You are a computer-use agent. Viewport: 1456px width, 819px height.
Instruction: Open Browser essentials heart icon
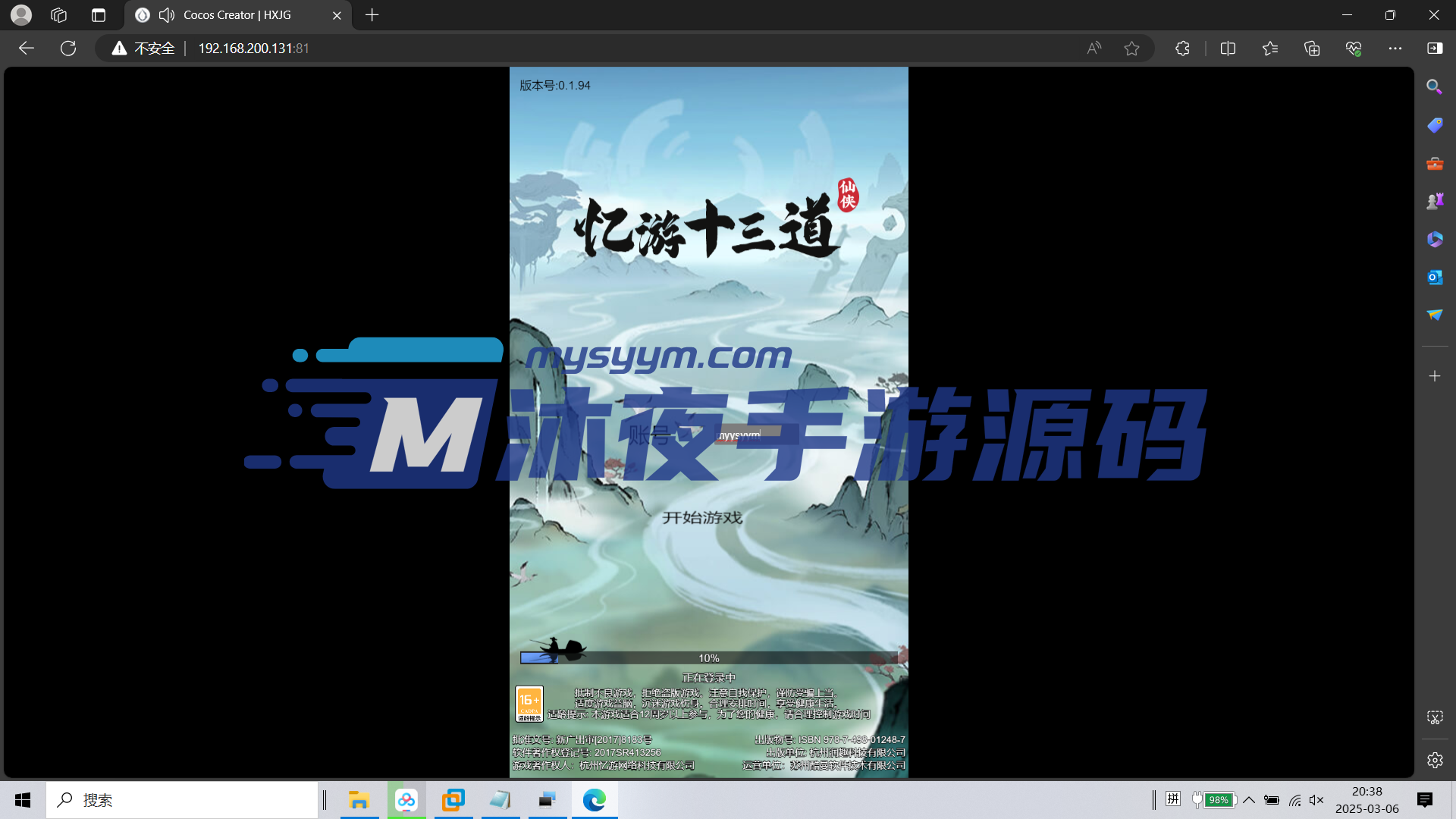(1354, 48)
